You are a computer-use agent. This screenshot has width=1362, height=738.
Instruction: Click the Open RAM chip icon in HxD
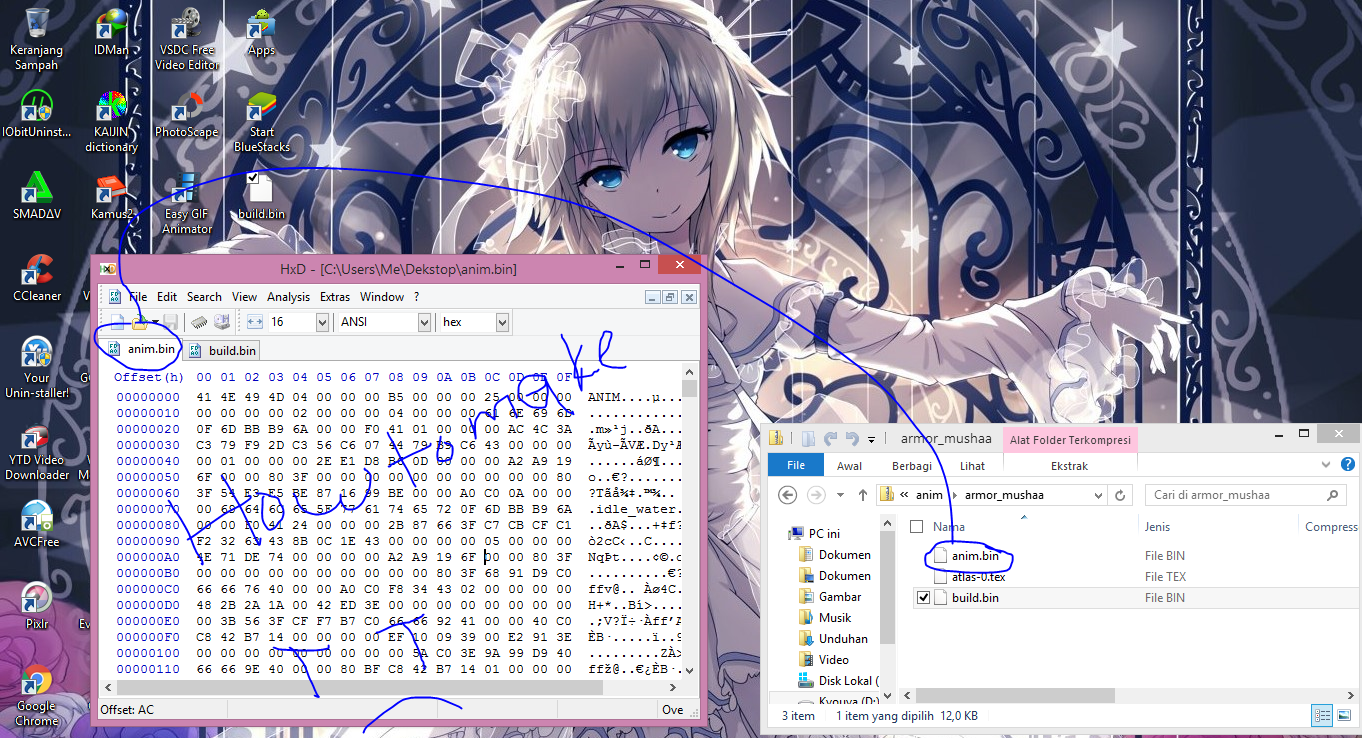click(x=199, y=322)
